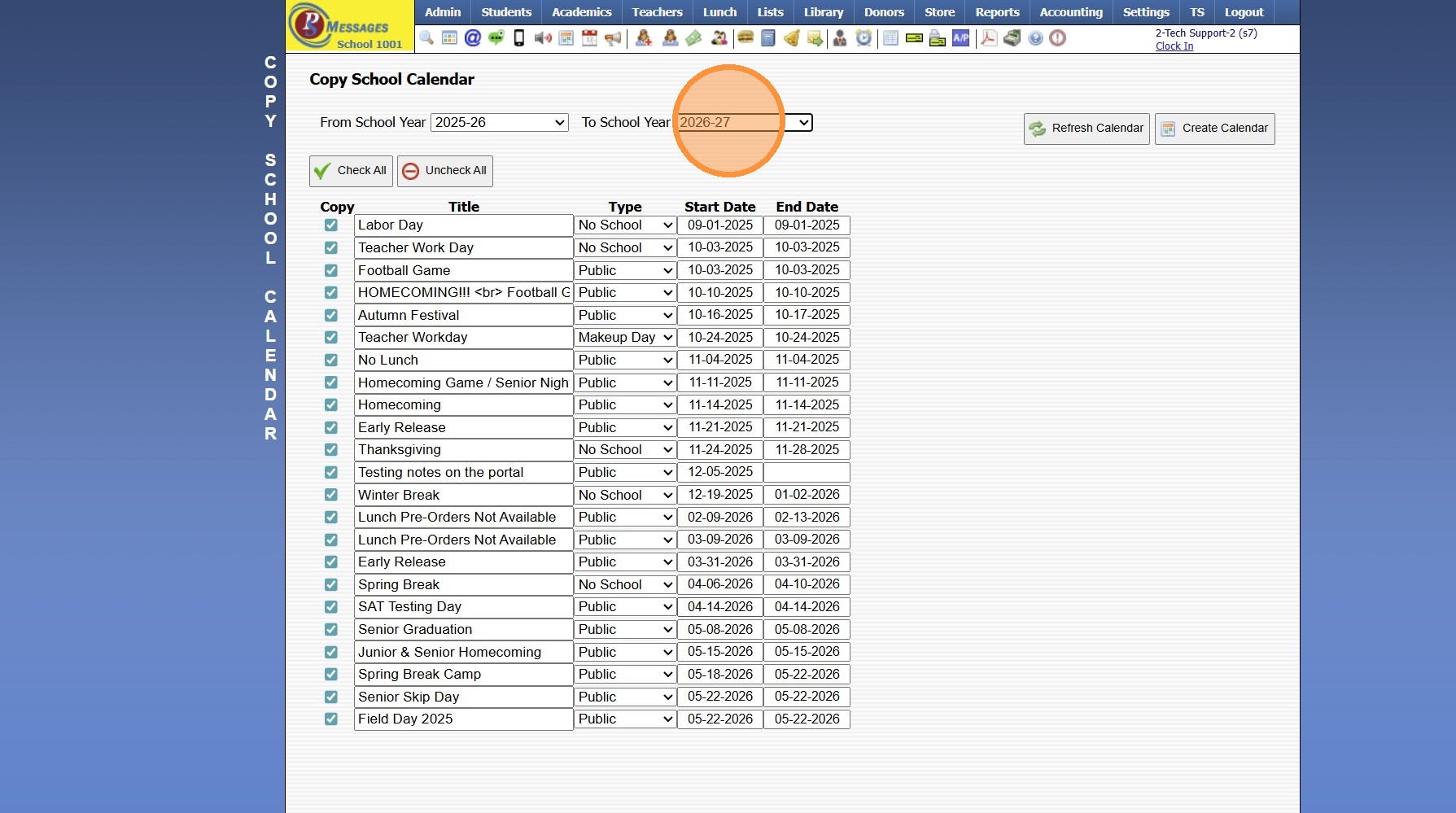This screenshot has height=813, width=1456.
Task: Click the Clock In link
Action: click(x=1174, y=46)
